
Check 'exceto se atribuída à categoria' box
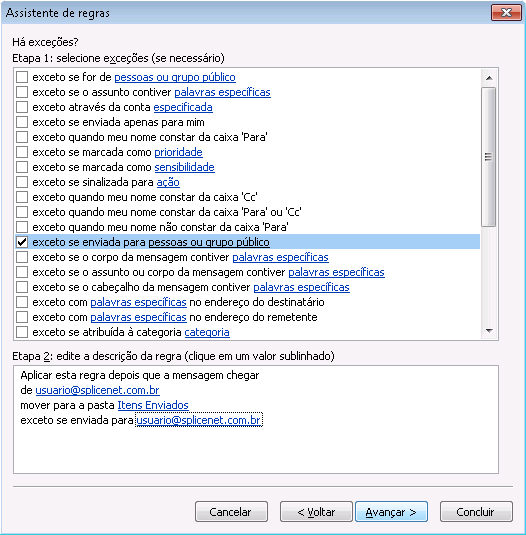22,332
